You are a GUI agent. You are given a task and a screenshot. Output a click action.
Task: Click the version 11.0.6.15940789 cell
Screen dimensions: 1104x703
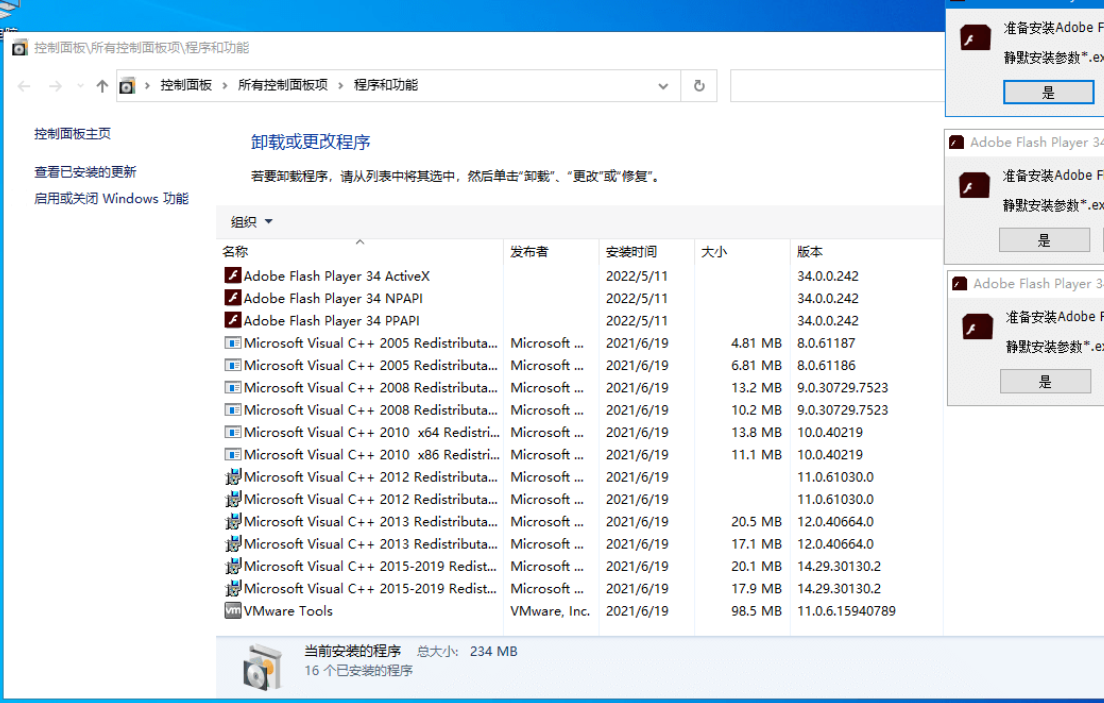846,611
